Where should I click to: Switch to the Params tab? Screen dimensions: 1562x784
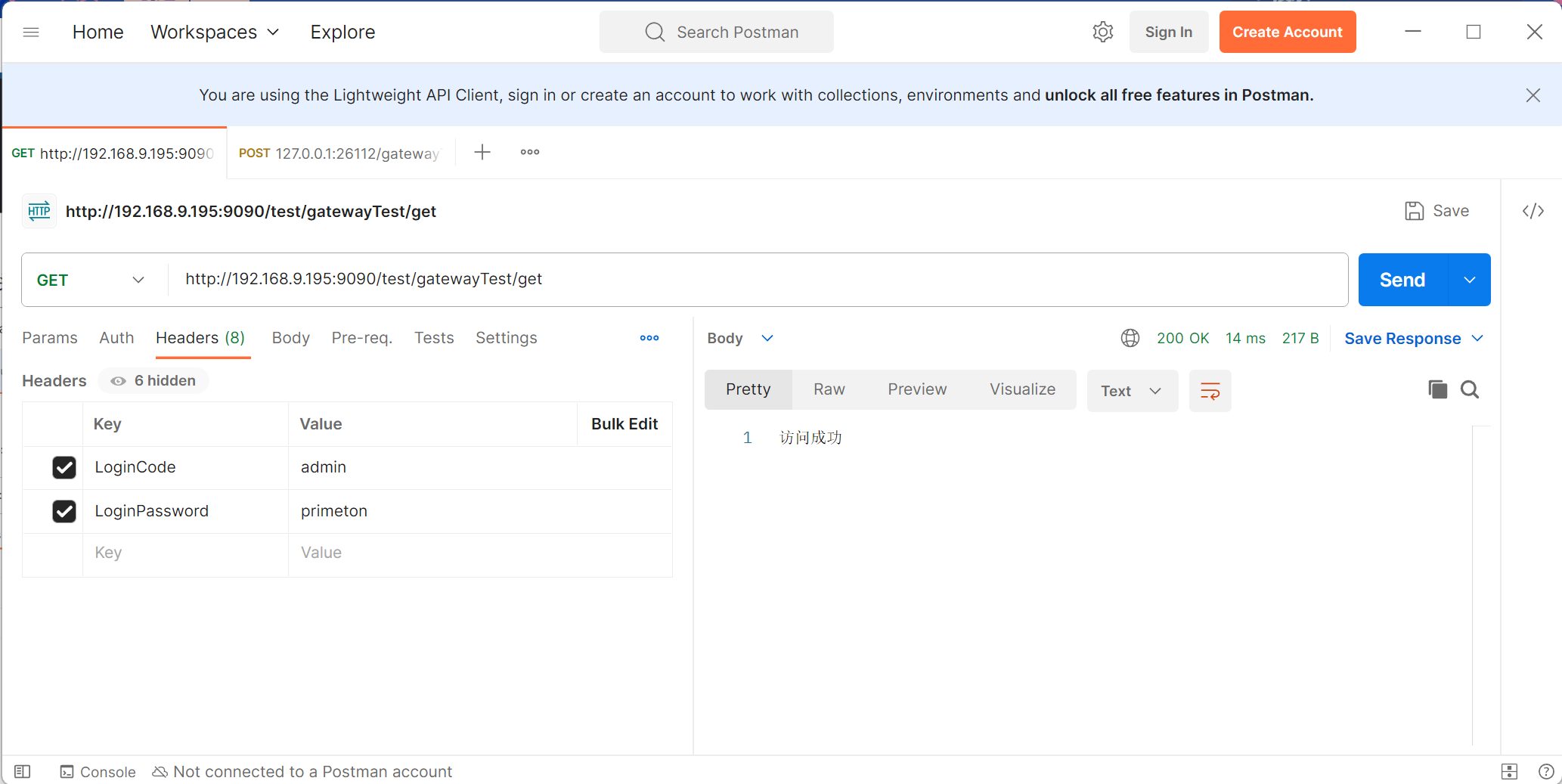(x=50, y=338)
